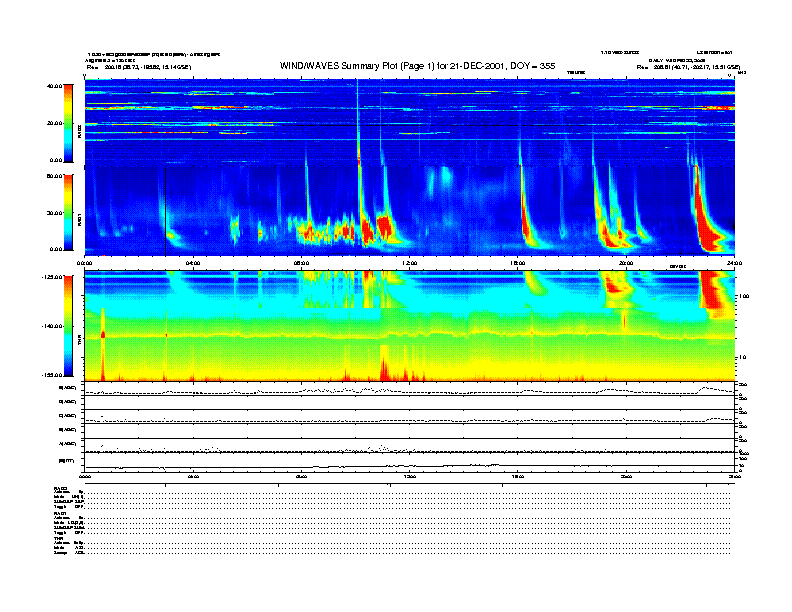Click the bottom strip chart with the solid line trace

pyautogui.click(x=409, y=462)
